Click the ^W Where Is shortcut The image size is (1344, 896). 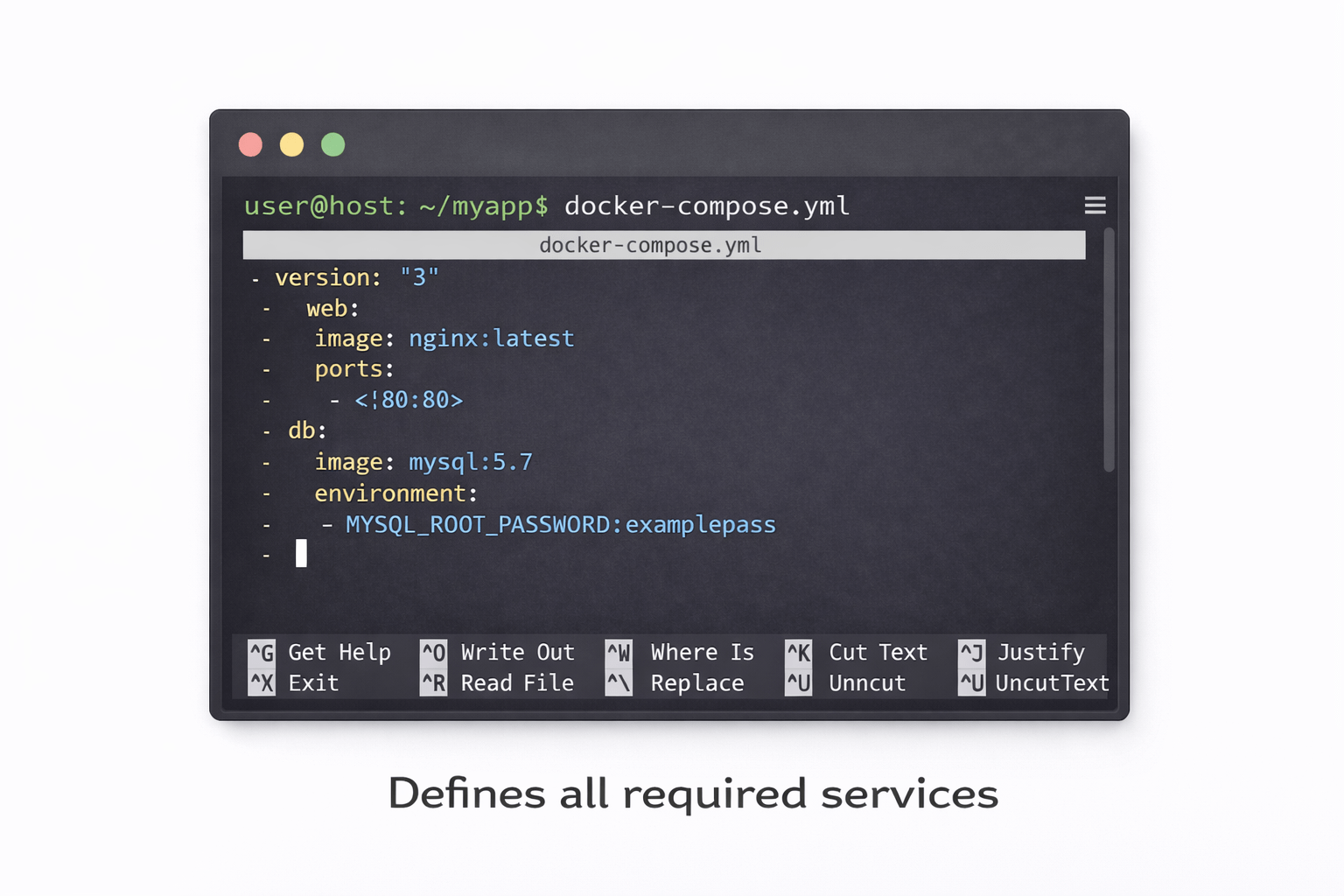coord(680,652)
